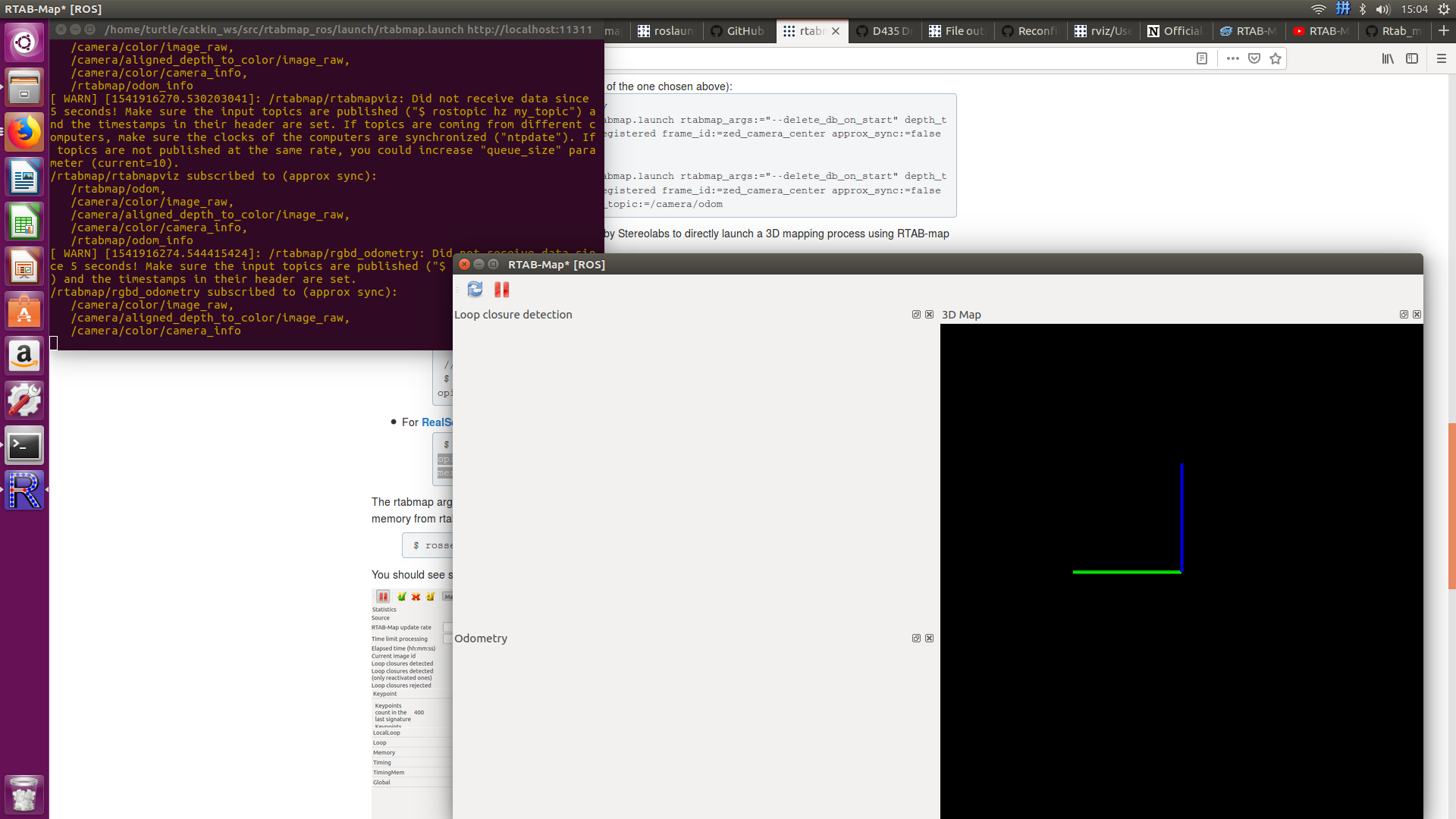Image resolution: width=1456 pixels, height=819 pixels.
Task: Click the 3D Map black viewport
Action: [x=1181, y=569]
